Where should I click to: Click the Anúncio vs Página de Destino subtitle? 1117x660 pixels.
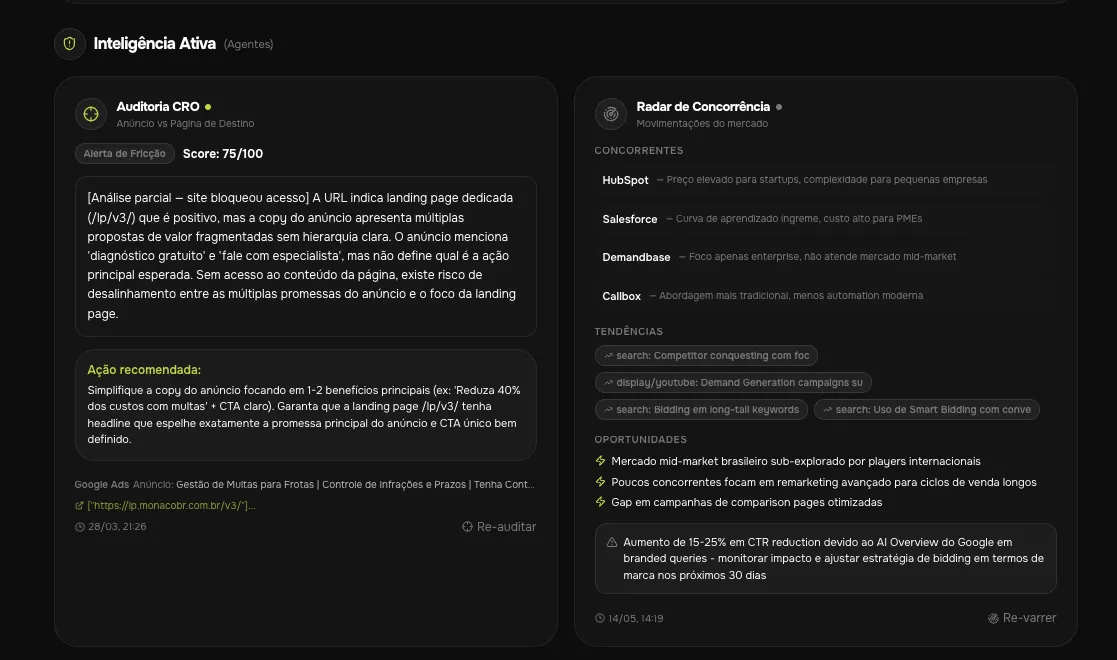coord(185,123)
